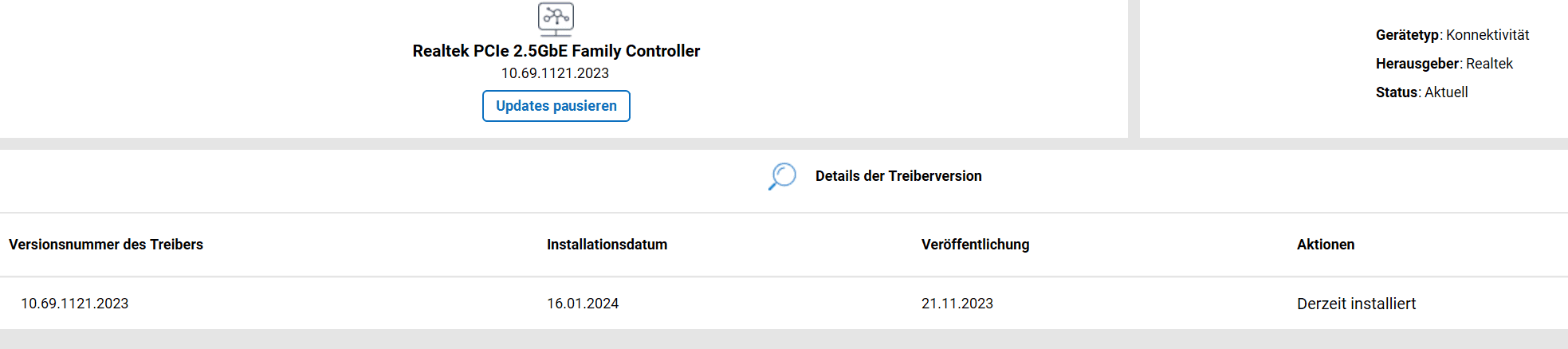This screenshot has height=349, width=1568.
Task: Click the Updates pausieren button
Action: (556, 106)
